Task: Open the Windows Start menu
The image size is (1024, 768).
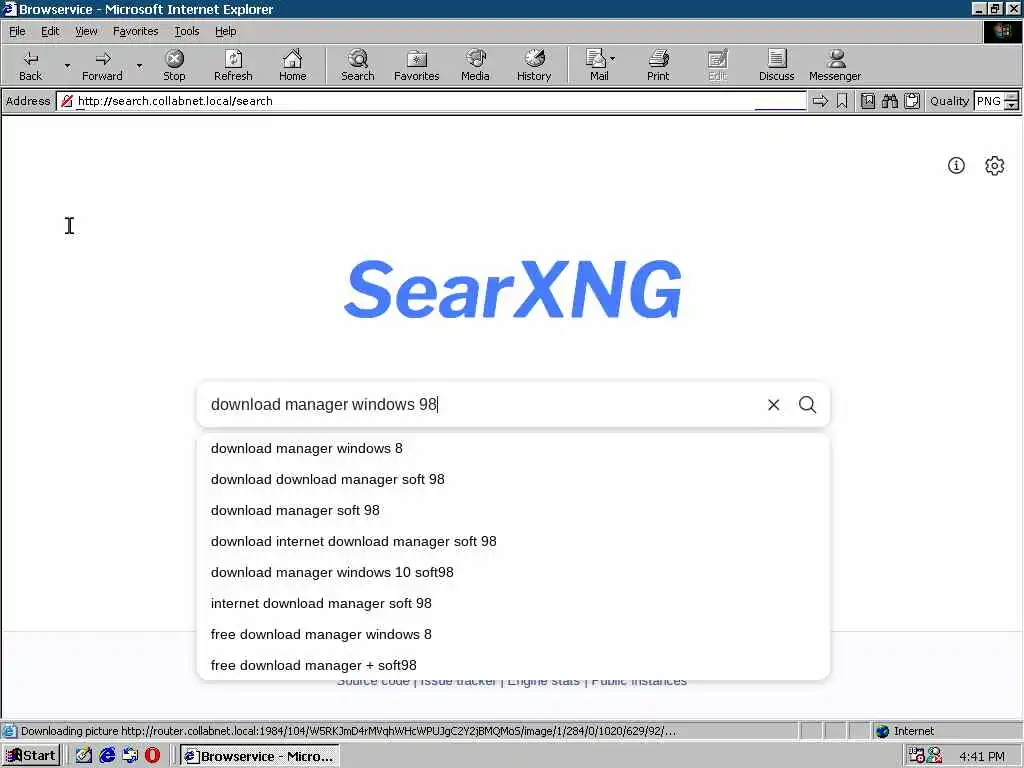Action: 31,756
